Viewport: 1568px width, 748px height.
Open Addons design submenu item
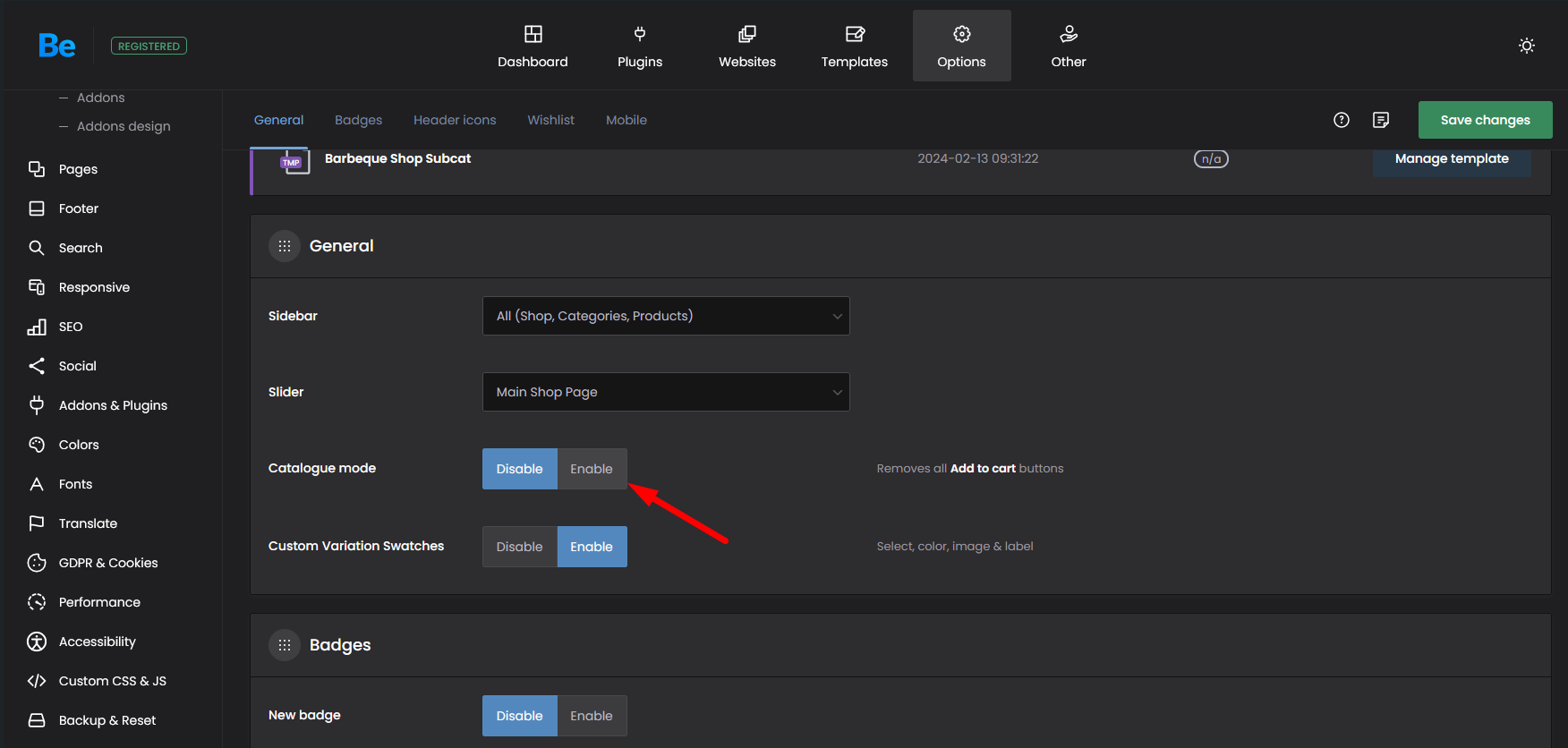[x=124, y=126]
